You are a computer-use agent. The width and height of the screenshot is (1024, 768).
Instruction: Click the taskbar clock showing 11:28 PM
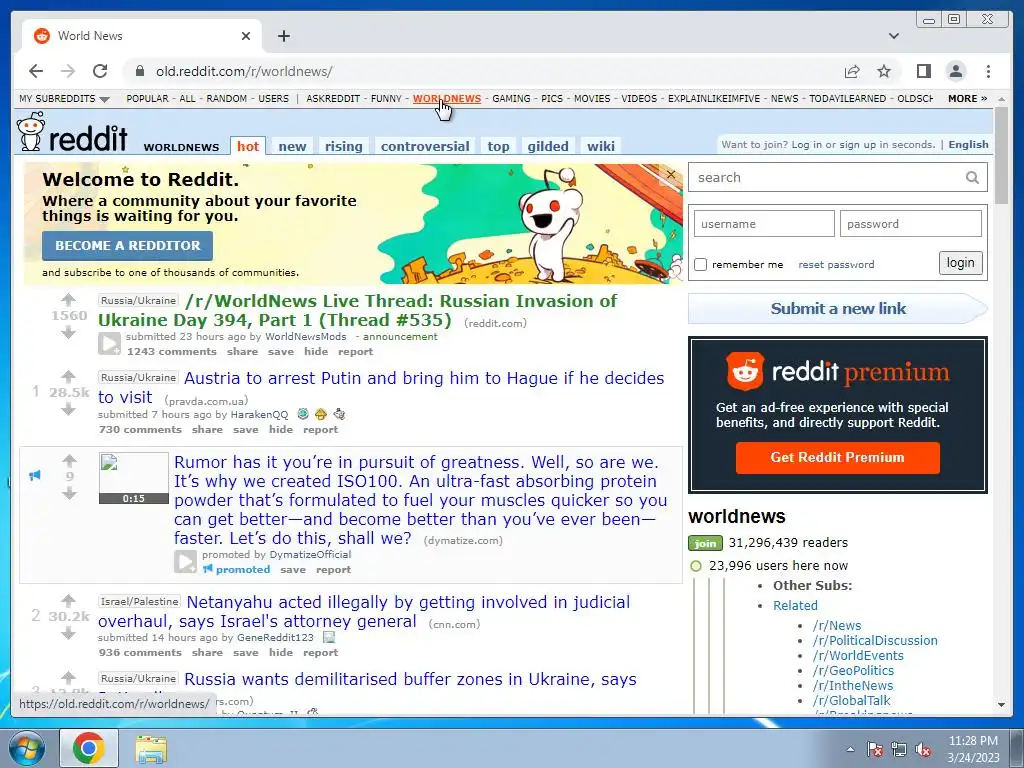tap(973, 748)
